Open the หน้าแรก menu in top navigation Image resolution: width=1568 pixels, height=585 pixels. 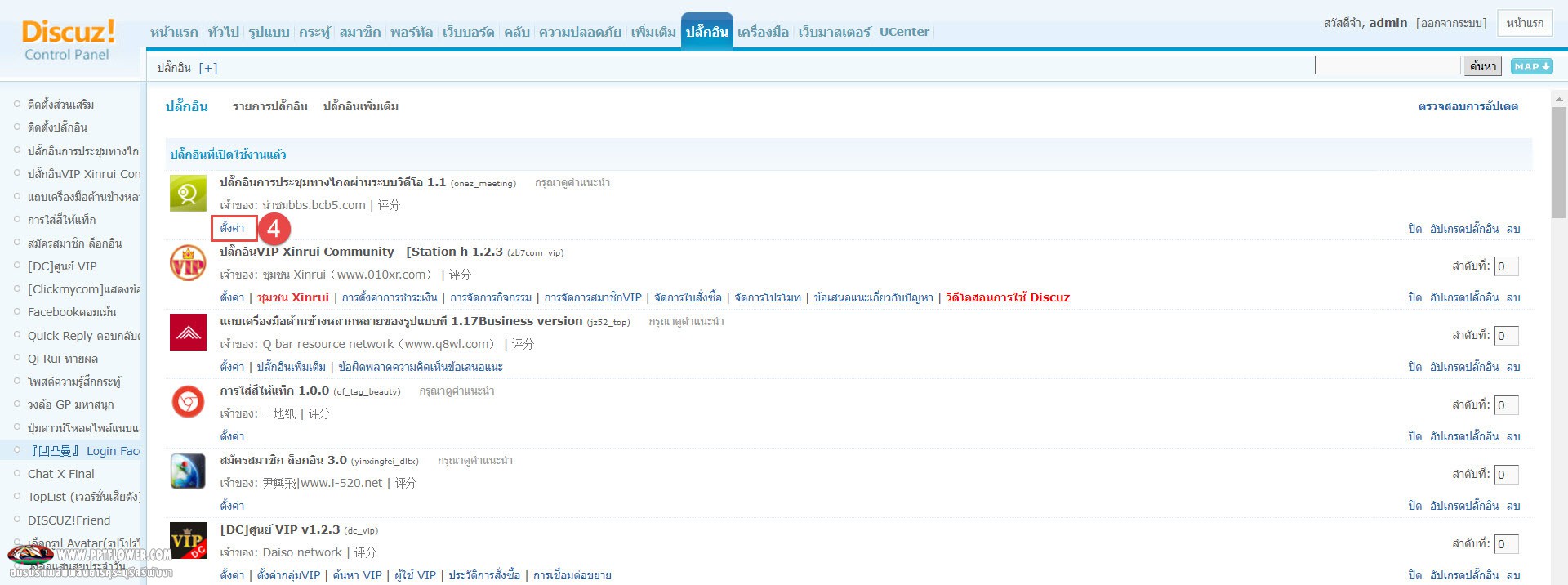coord(174,32)
